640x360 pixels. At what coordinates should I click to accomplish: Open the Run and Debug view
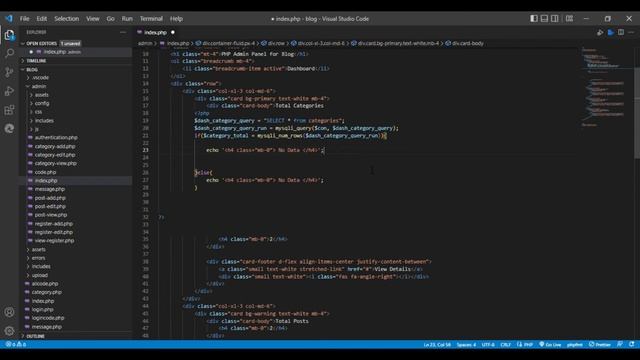(x=9, y=91)
